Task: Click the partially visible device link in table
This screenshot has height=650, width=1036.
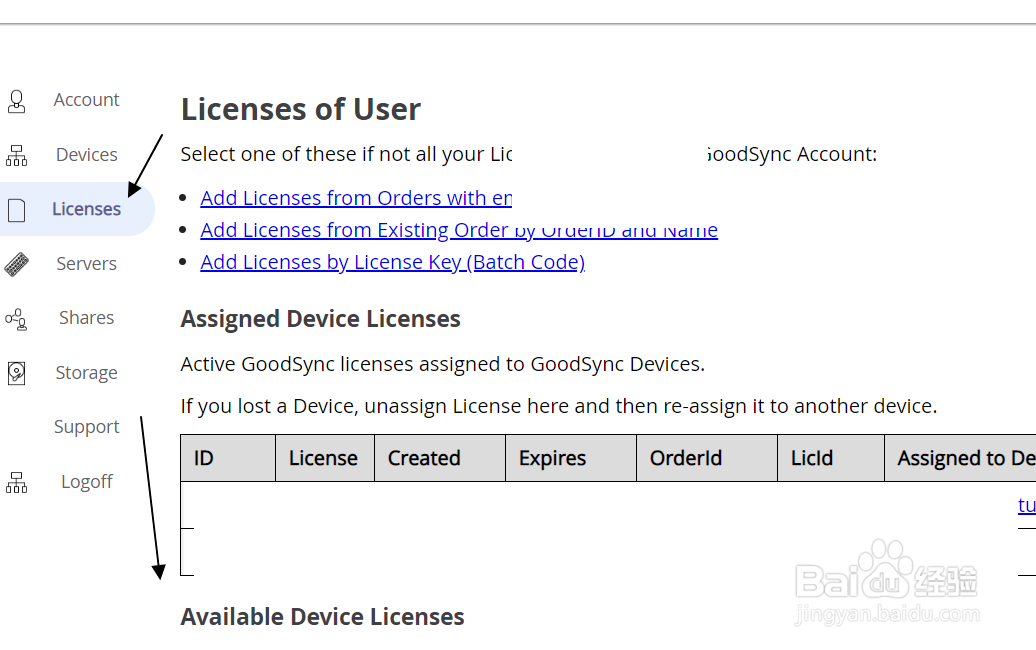Action: coord(1026,505)
